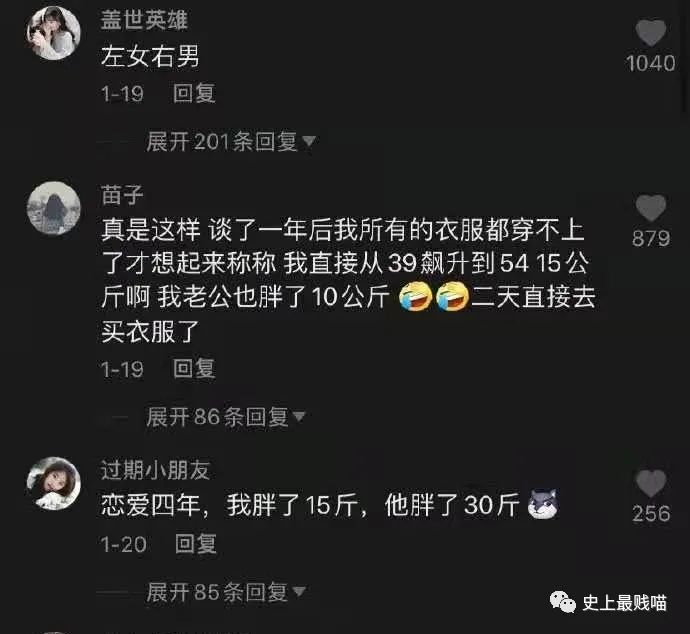Open 盖世英雄's profile avatar

pos(54,33)
